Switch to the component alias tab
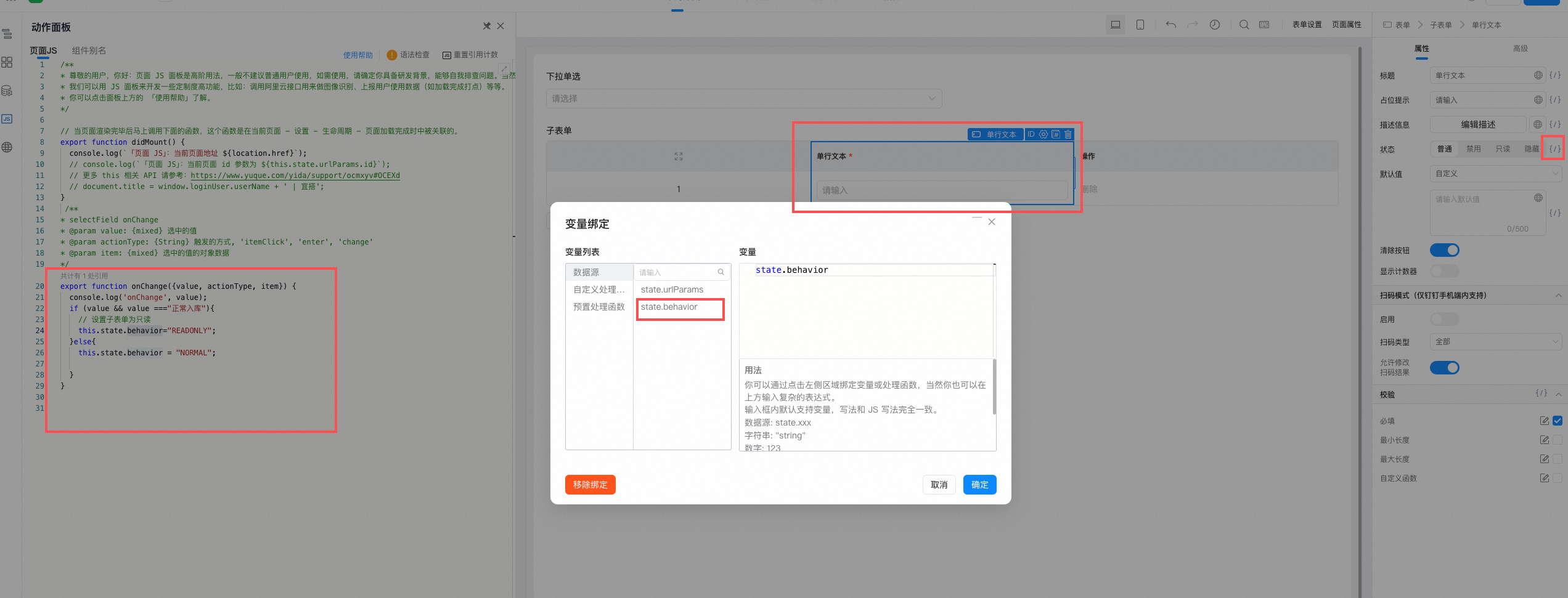Viewport: 1568px width, 598px height. tap(89, 51)
